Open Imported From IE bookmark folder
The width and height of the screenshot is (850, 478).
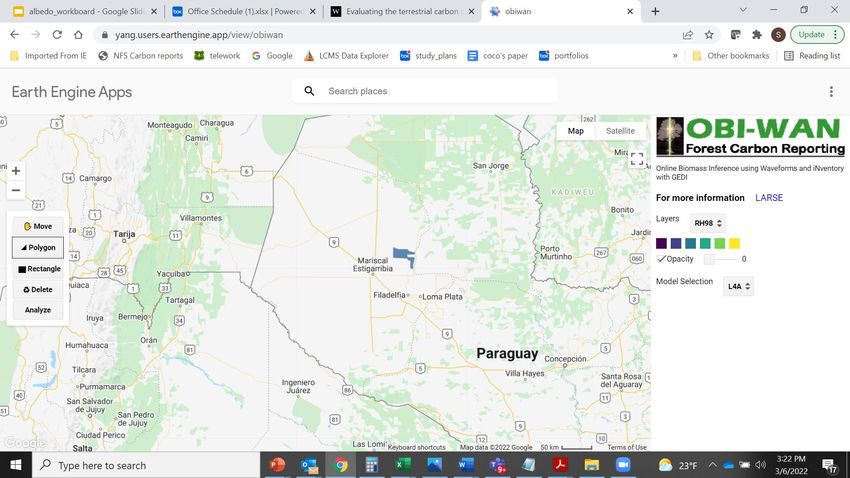pyautogui.click(x=48, y=56)
